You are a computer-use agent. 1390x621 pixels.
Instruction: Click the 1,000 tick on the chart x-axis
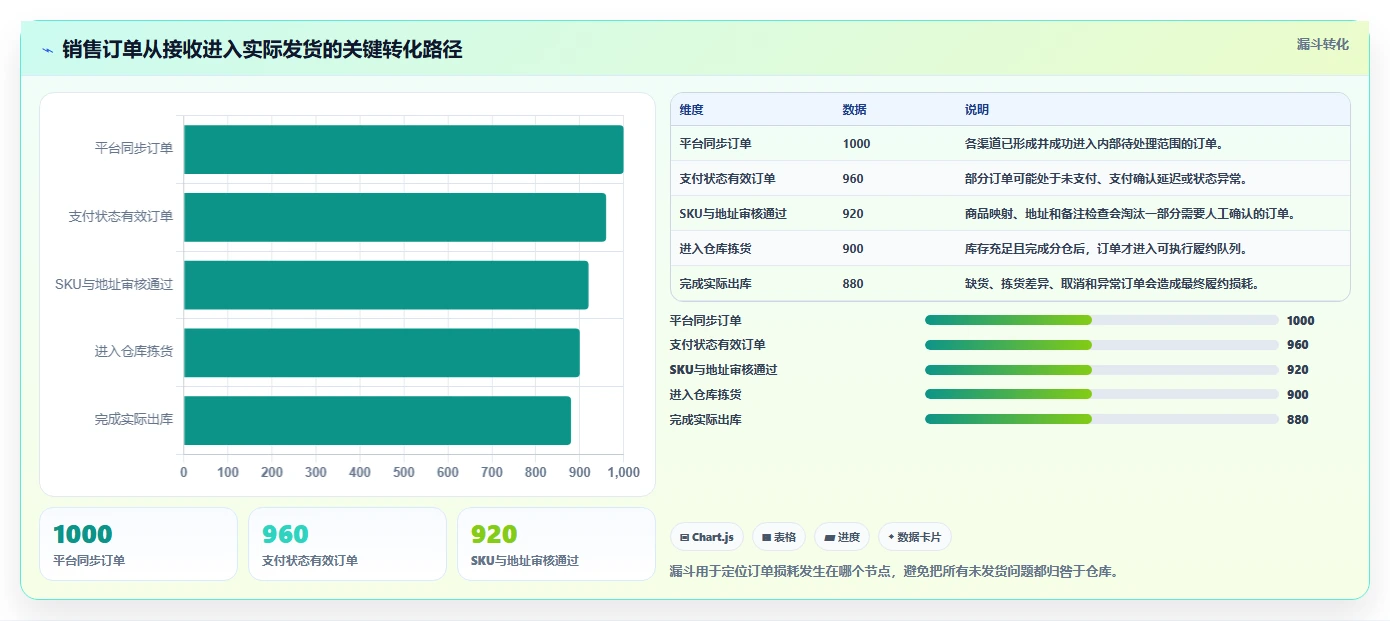(623, 473)
